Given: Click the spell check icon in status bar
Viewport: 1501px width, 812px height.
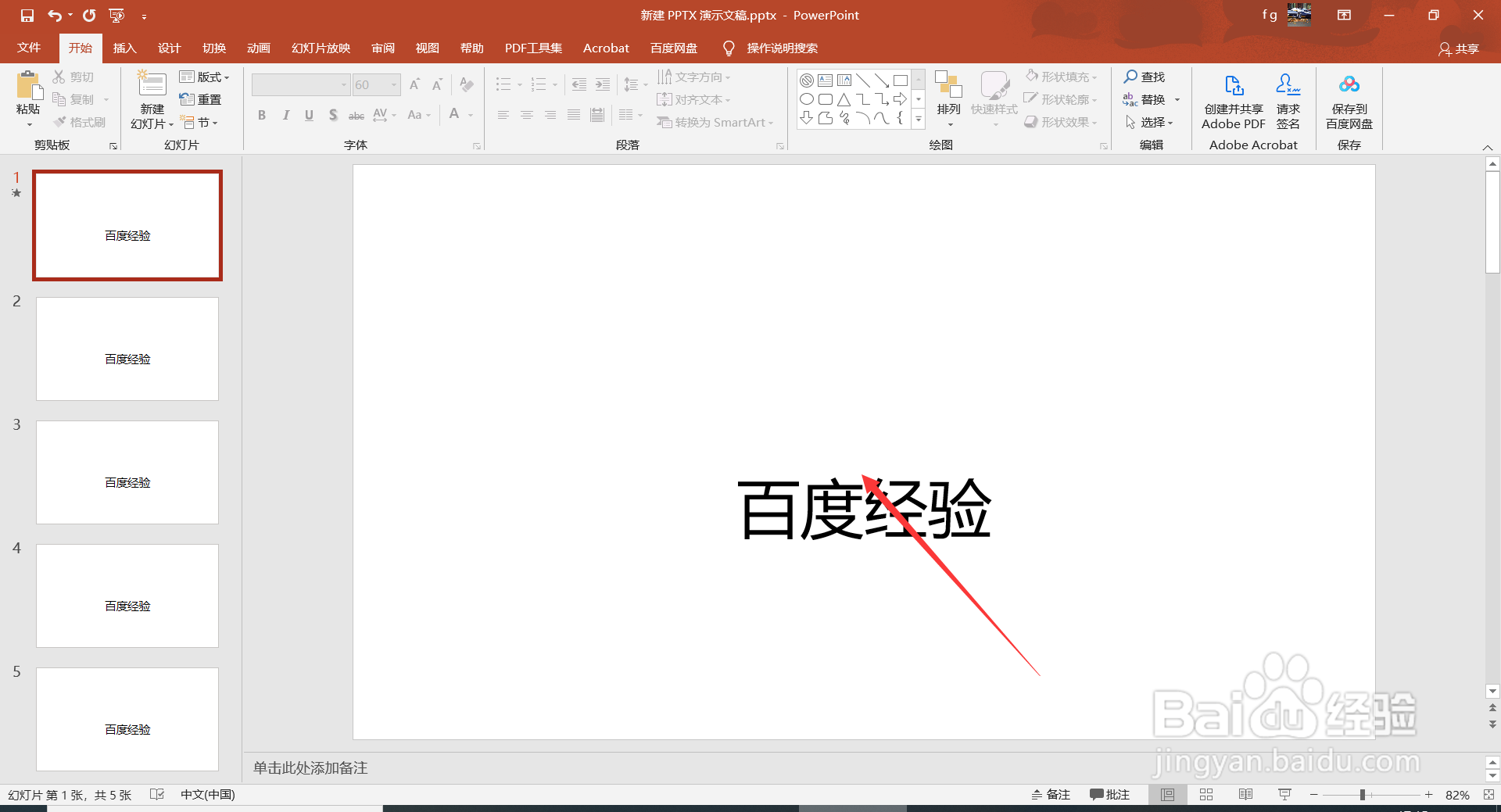Looking at the screenshot, I should click(157, 795).
